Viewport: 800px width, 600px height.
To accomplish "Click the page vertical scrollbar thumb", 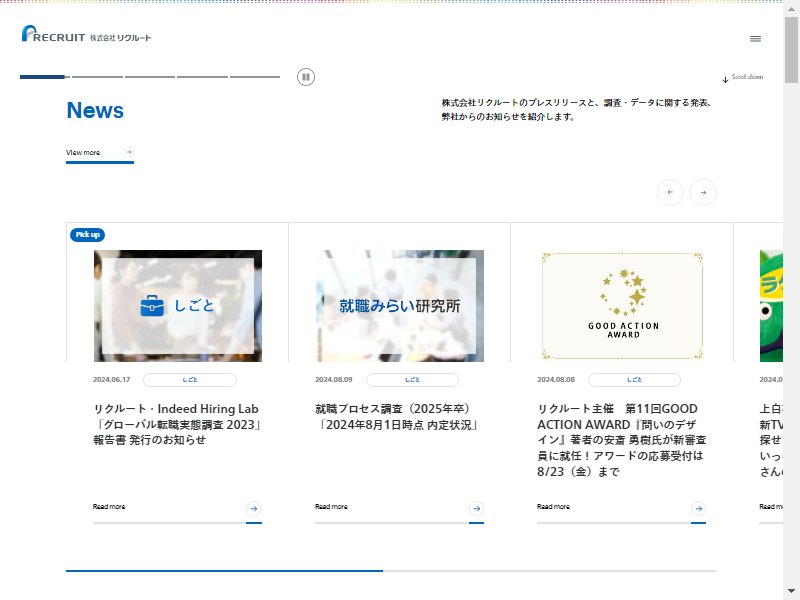I will click(x=791, y=49).
